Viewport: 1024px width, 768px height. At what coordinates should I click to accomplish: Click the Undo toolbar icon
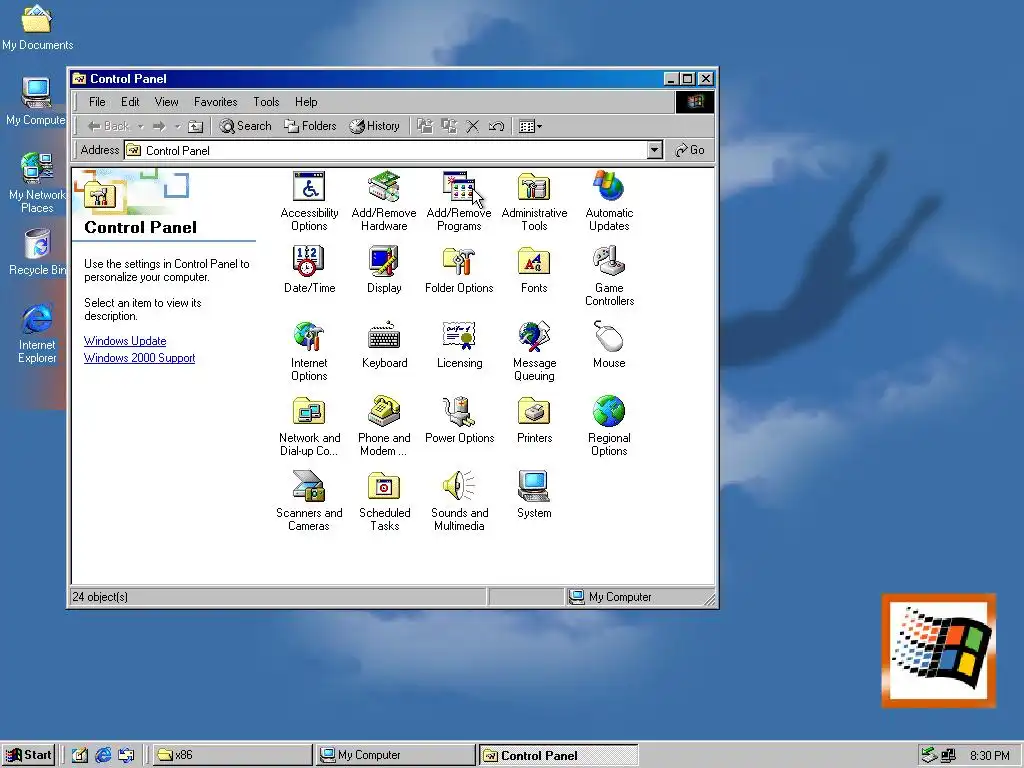(496, 126)
